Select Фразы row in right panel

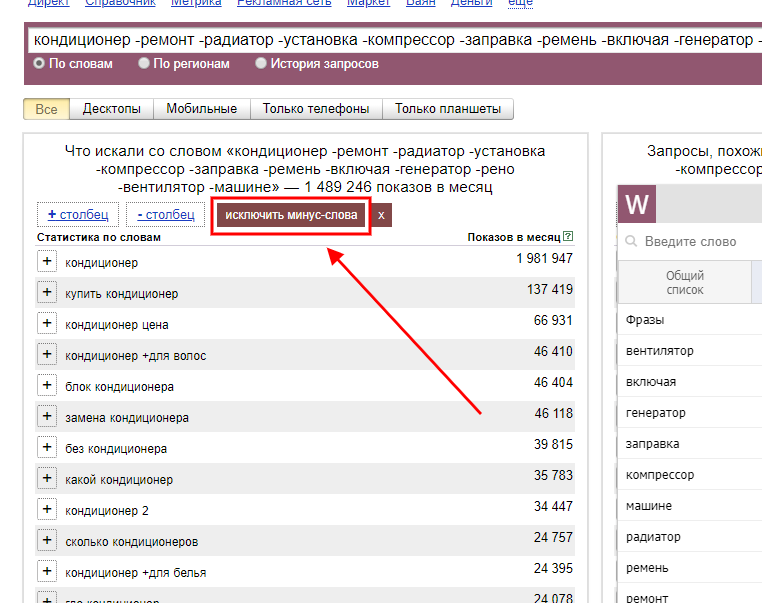tap(690, 320)
